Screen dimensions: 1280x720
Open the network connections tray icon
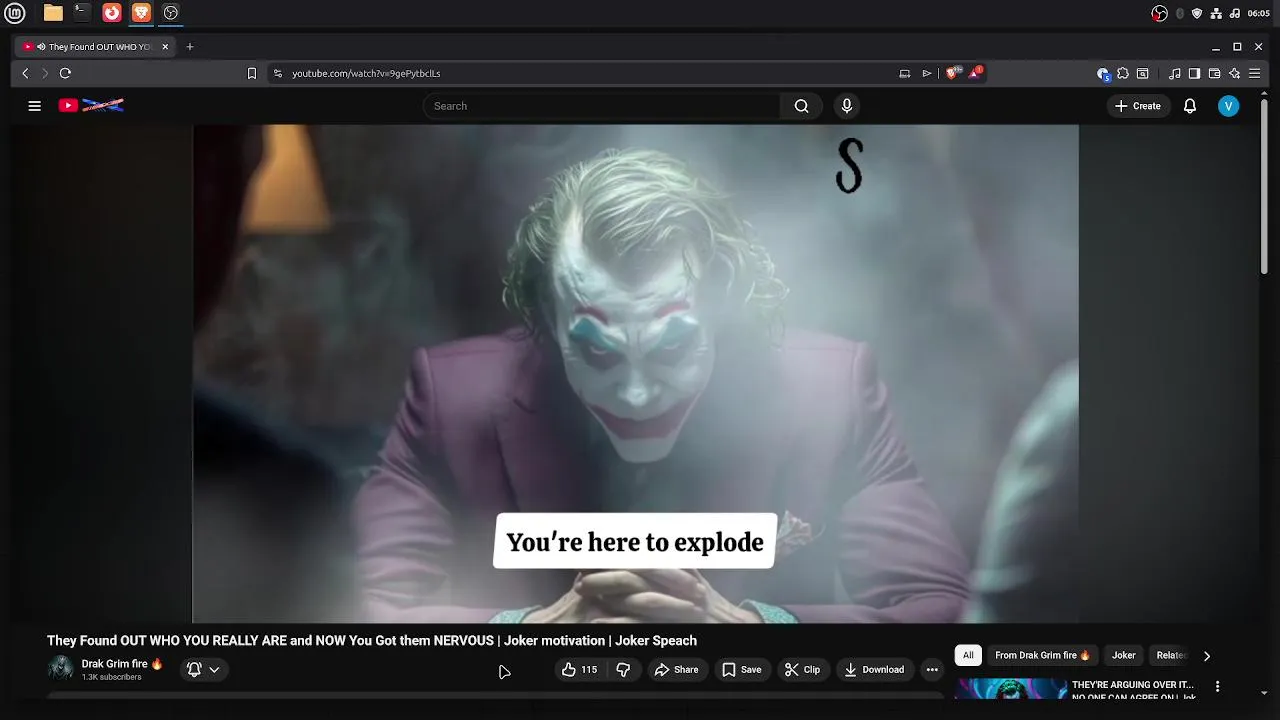[x=1216, y=13]
